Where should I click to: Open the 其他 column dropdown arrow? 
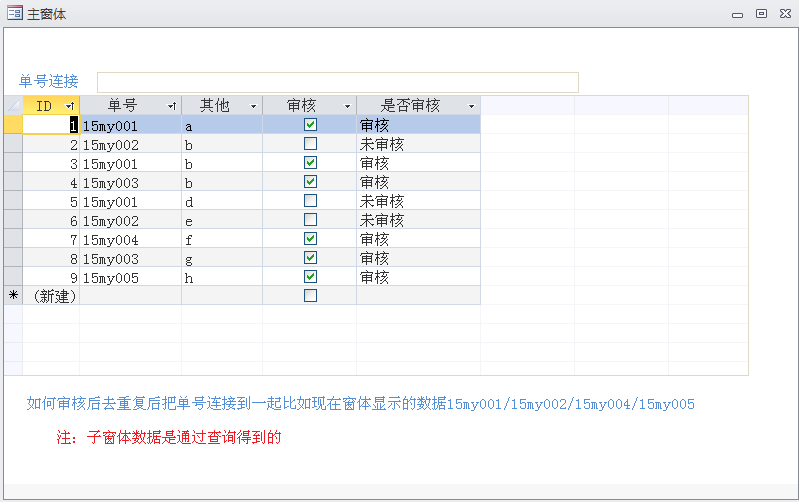pos(253,106)
